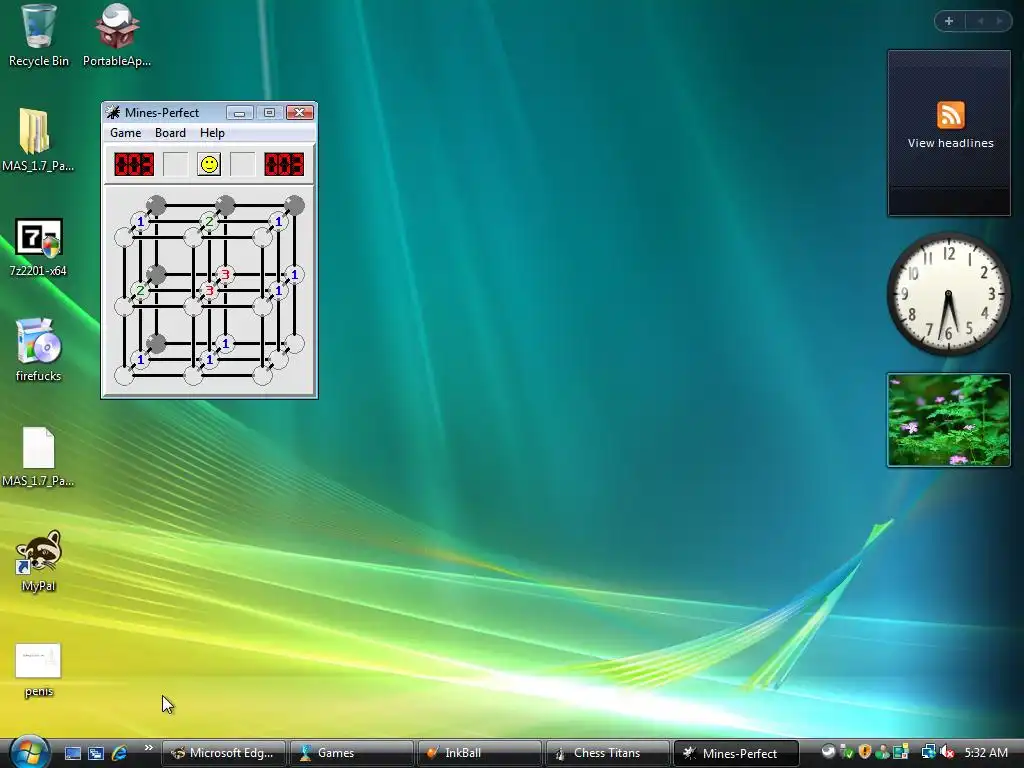
Task: Select the Recycle Bin desktop icon
Action: (39, 36)
